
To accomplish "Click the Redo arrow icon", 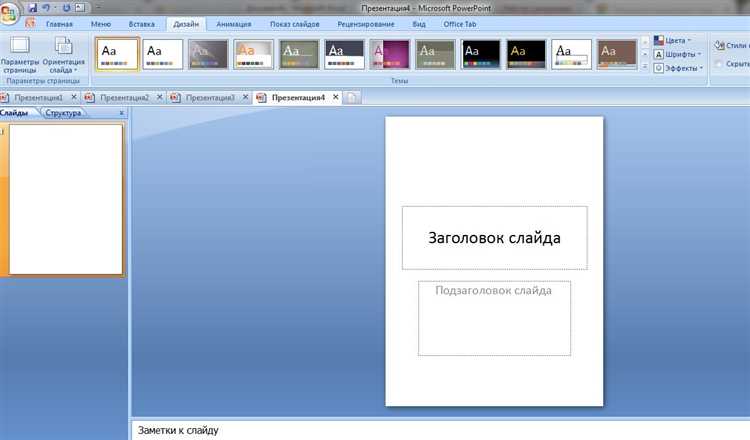I will coord(66,8).
